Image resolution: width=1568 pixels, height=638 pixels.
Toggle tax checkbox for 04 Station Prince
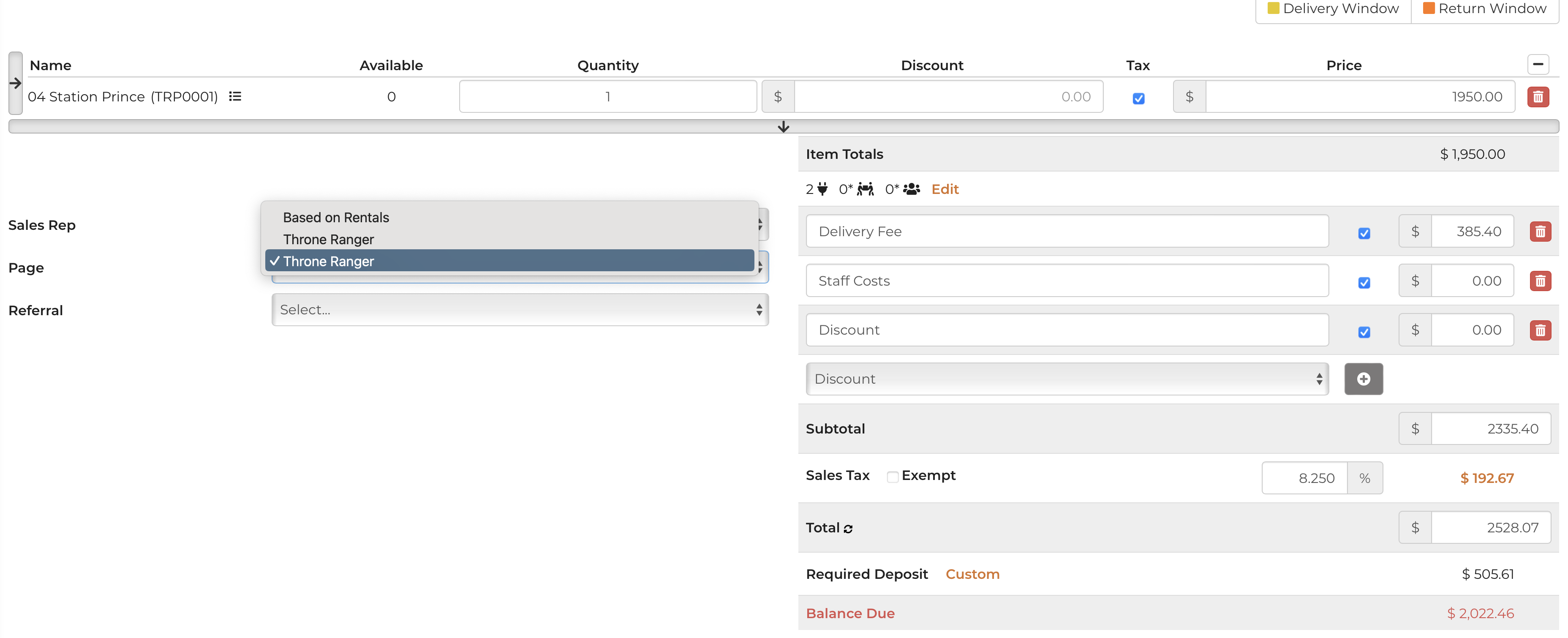click(1138, 98)
